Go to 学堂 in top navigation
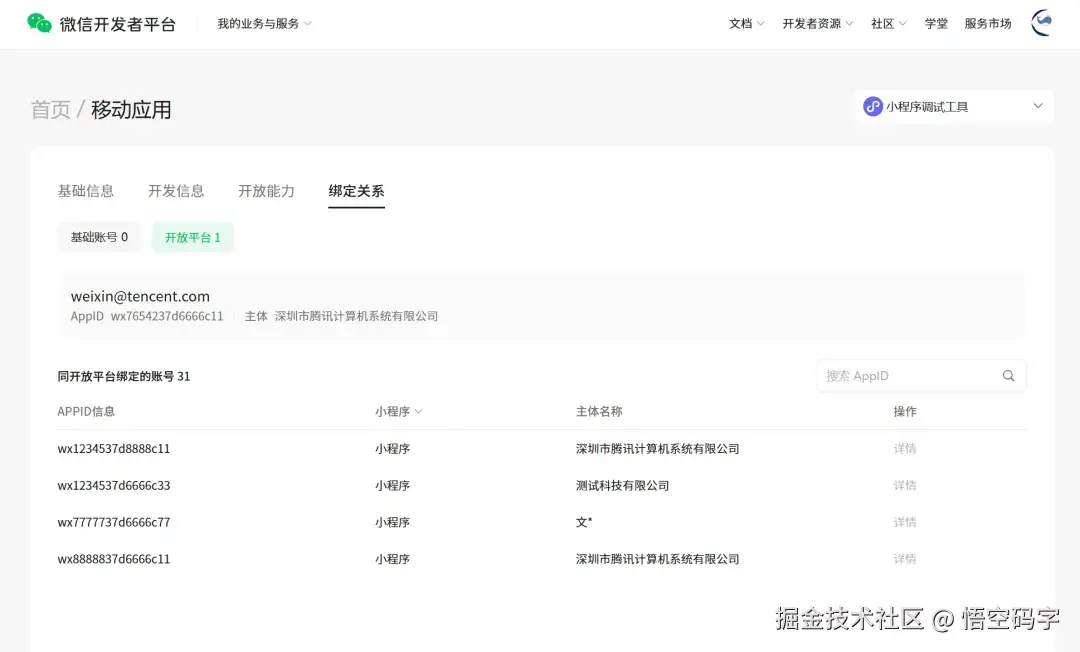The height and width of the screenshot is (652, 1080). [936, 23]
